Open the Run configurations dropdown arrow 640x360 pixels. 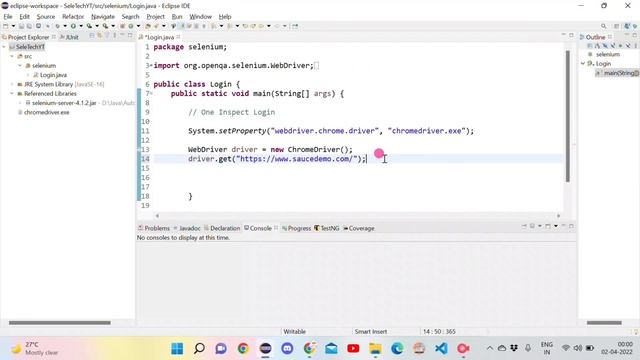click(x=81, y=26)
